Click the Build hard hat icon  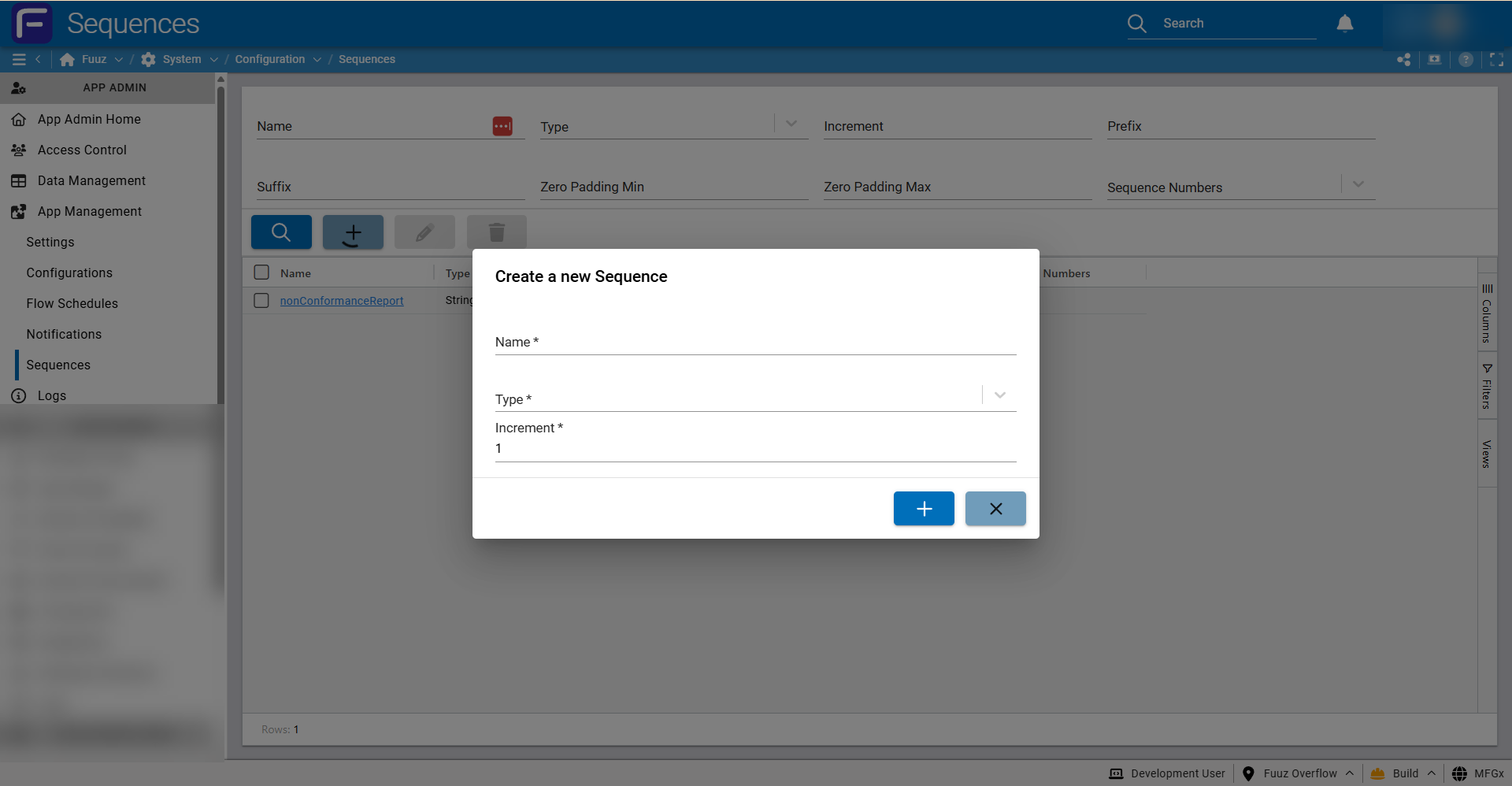click(x=1377, y=773)
